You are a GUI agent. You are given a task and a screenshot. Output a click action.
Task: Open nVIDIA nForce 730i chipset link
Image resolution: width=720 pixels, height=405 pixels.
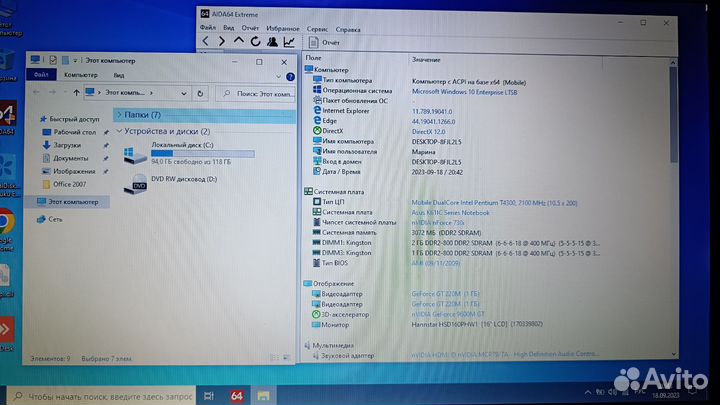[x=438, y=223]
